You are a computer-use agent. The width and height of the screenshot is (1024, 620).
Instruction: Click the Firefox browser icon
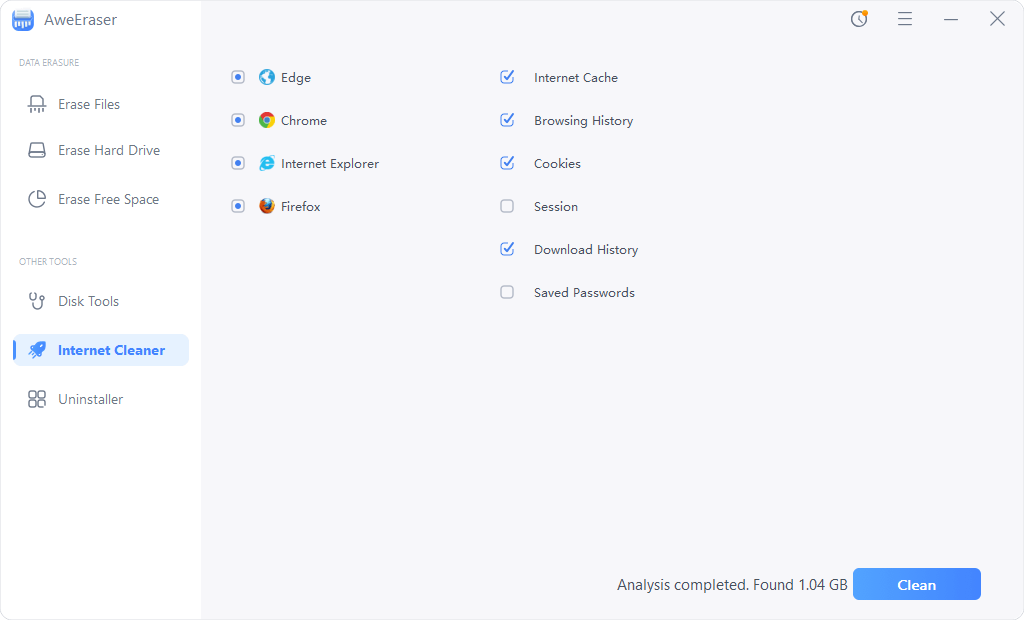(267, 206)
